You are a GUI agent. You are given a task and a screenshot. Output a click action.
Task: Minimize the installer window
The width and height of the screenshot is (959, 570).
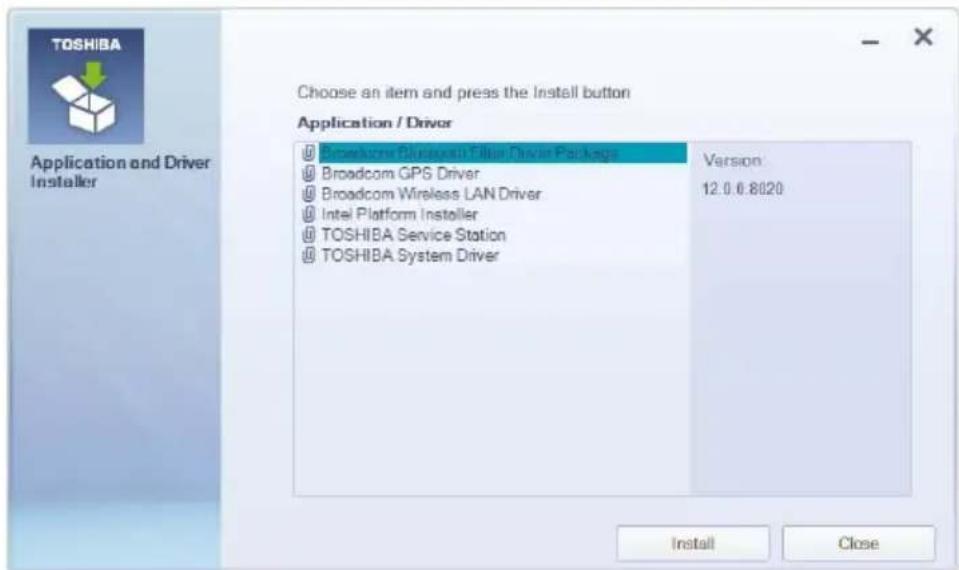(x=870, y=42)
